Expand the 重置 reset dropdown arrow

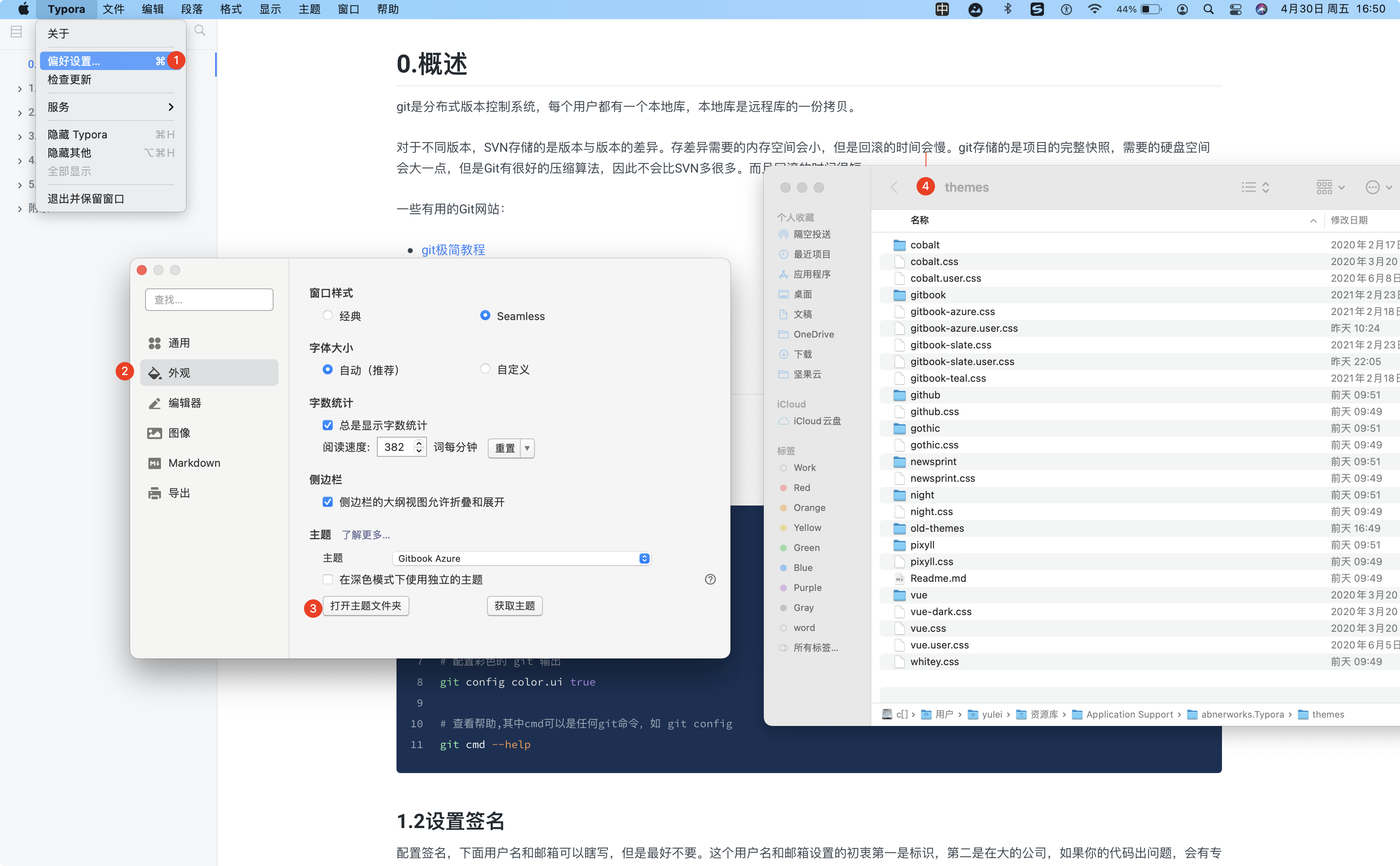coord(527,448)
